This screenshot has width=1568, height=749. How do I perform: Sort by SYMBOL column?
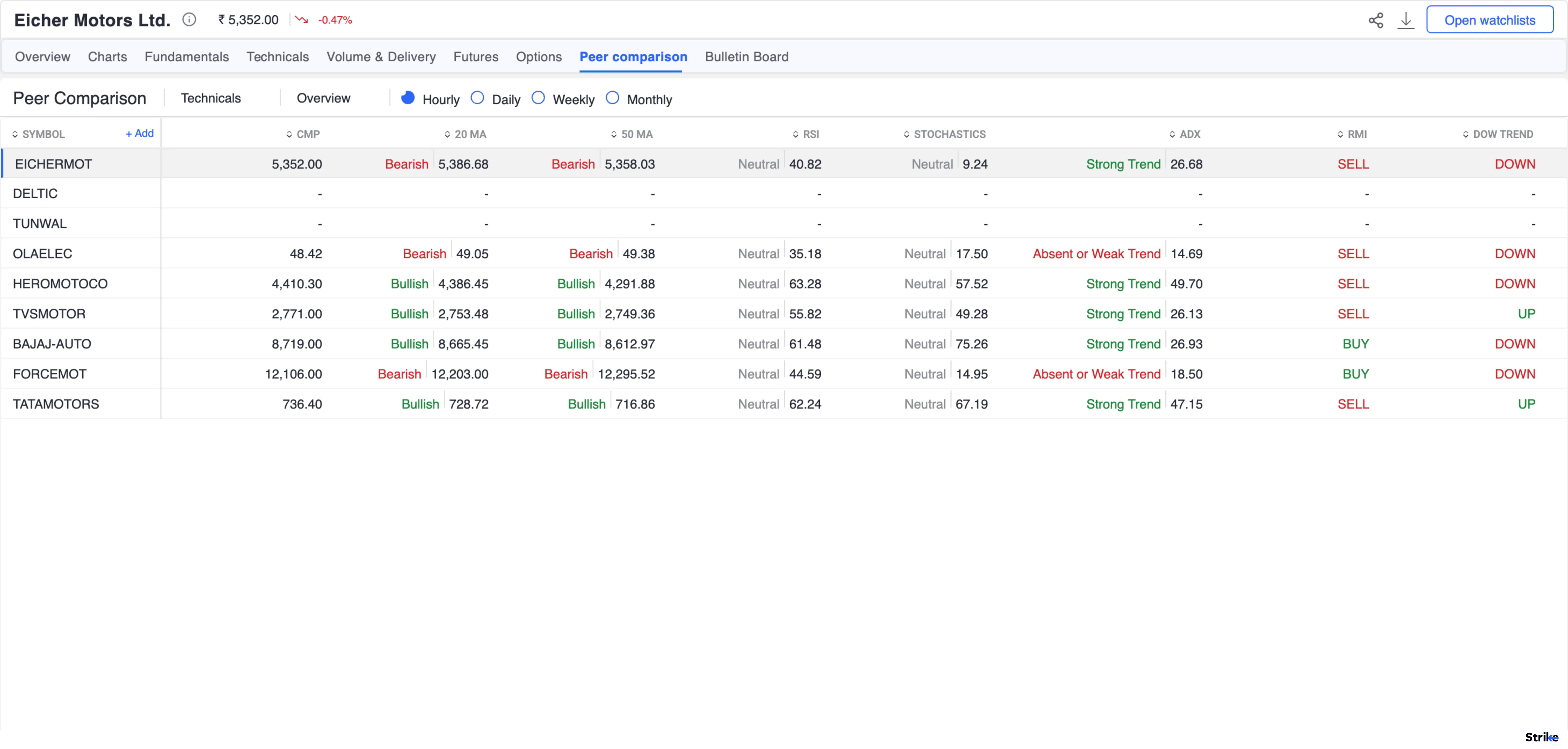(x=38, y=134)
